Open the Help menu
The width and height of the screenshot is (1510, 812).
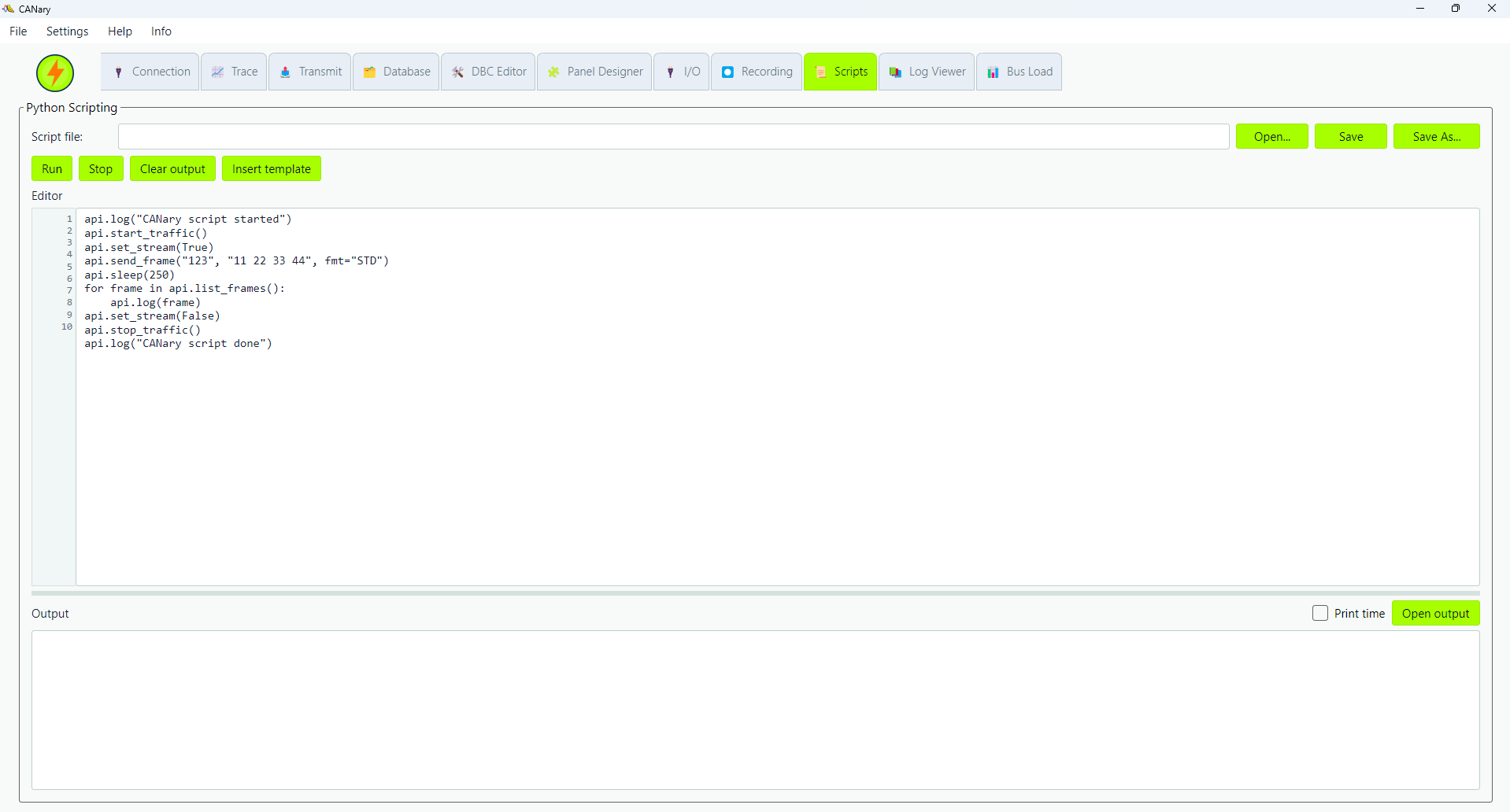[120, 31]
